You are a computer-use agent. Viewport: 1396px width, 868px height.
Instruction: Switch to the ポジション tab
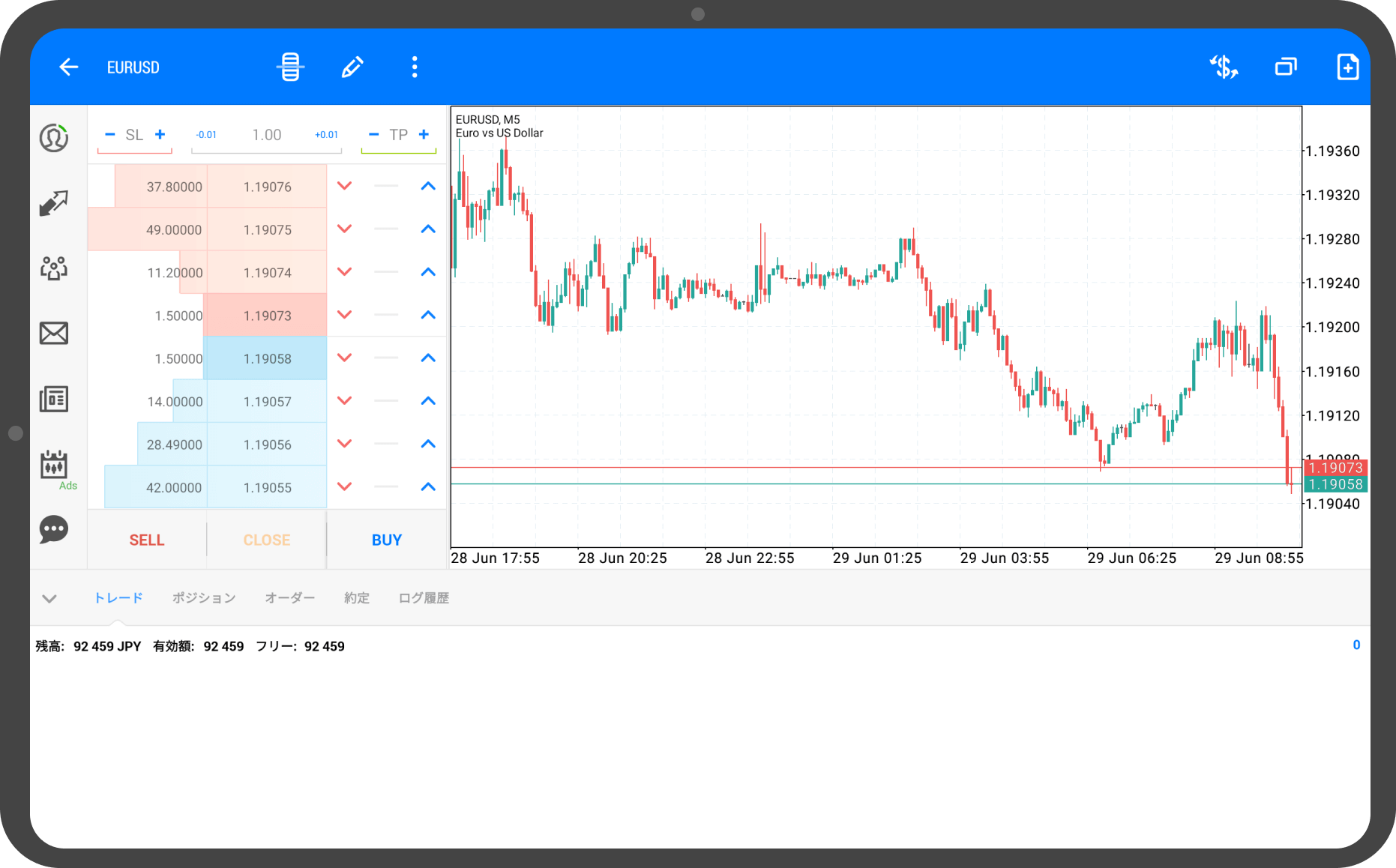tap(204, 598)
